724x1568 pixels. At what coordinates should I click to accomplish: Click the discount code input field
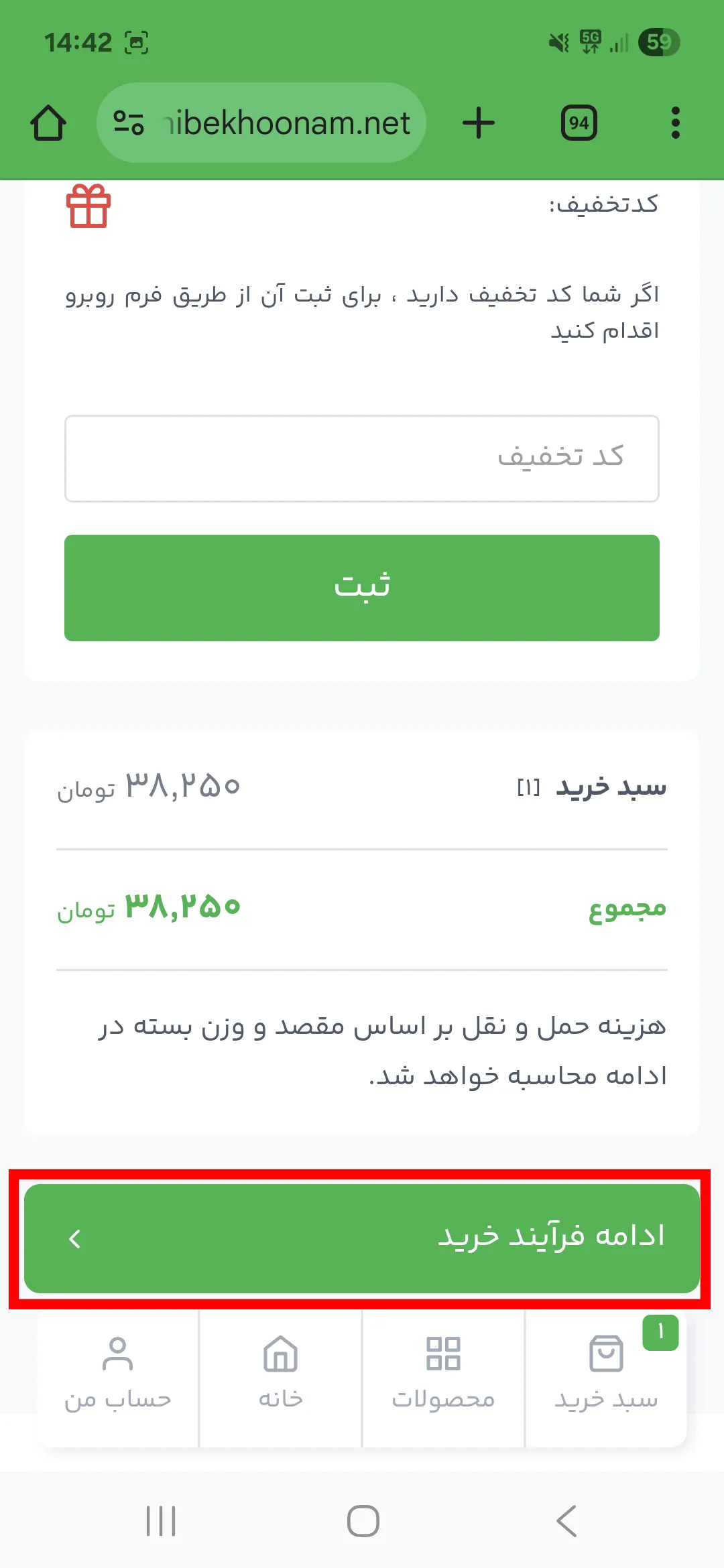[x=362, y=458]
